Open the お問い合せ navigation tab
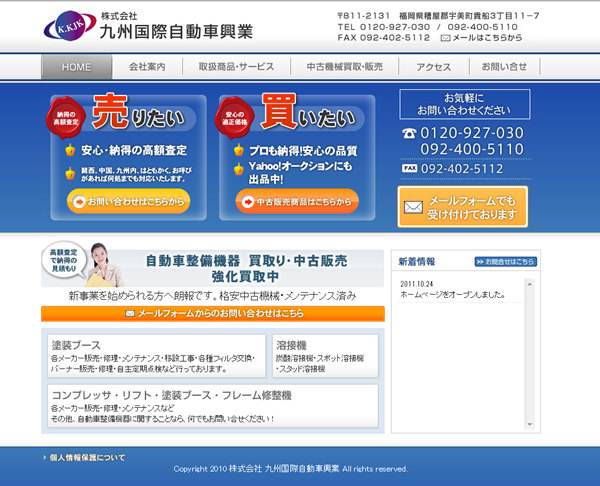This screenshot has height=486, width=600. click(504, 67)
